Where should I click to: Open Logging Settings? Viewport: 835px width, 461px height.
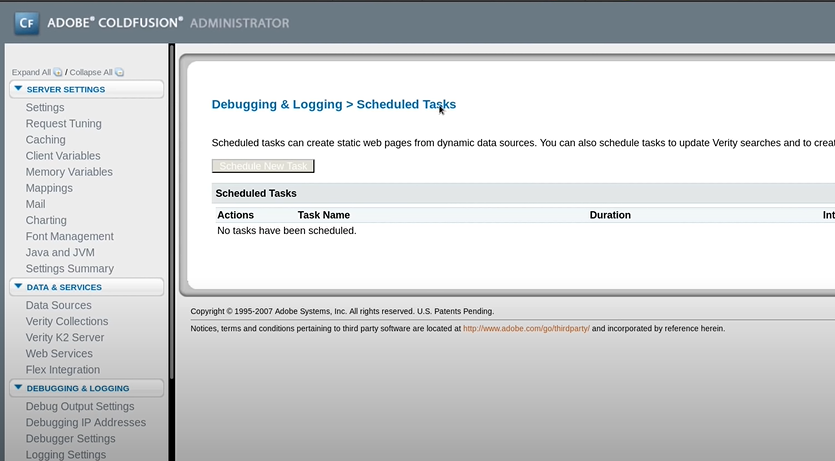[66, 455]
